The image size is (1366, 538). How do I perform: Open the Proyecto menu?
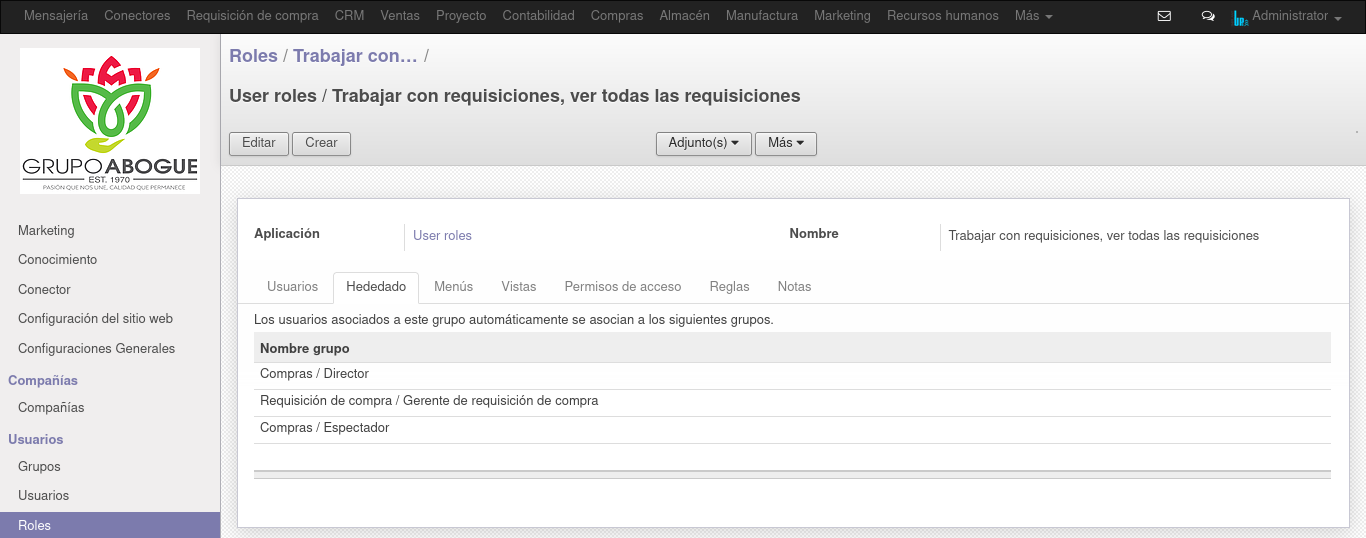coord(461,16)
